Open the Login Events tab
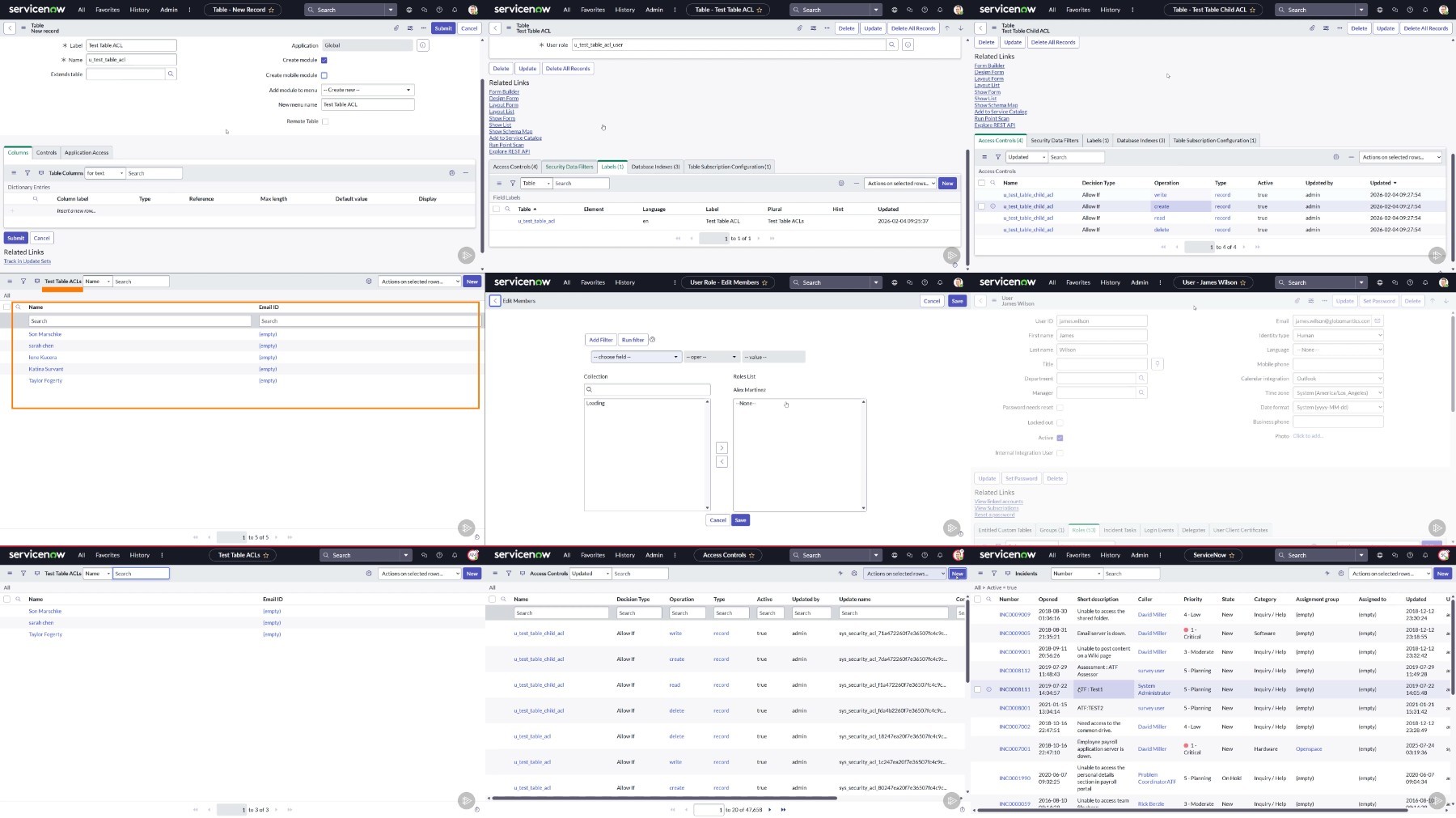The image size is (1456, 818). pos(1158,531)
